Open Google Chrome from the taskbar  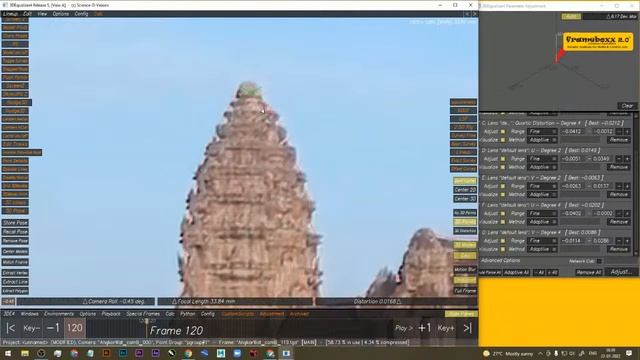pos(188,353)
